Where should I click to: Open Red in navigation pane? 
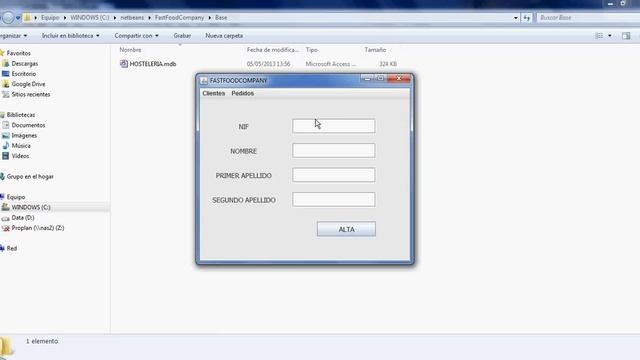pyautogui.click(x=11, y=248)
